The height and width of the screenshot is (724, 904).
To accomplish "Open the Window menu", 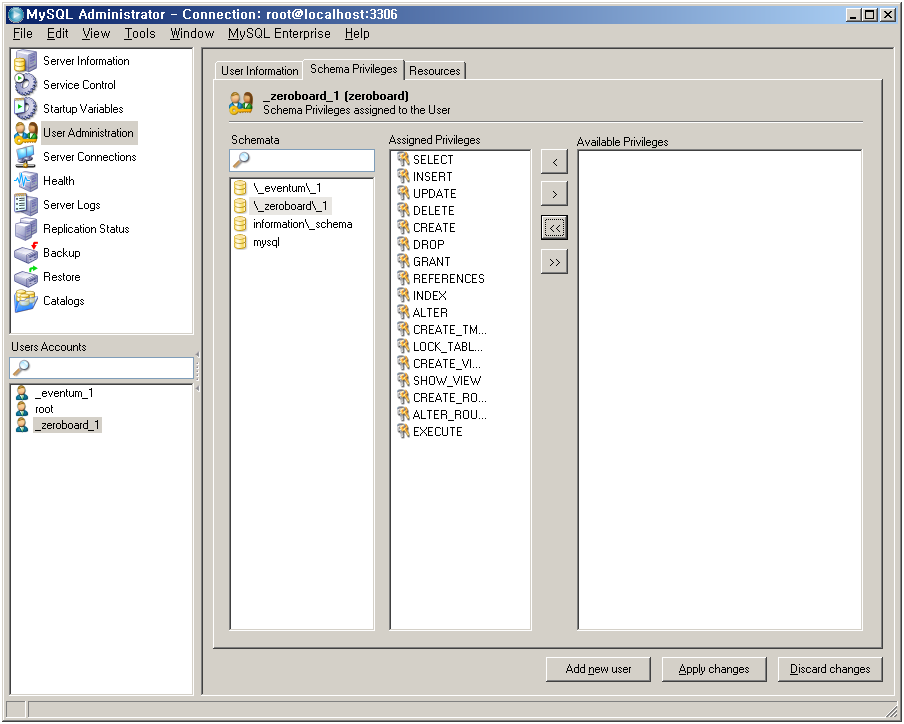I will [192, 34].
